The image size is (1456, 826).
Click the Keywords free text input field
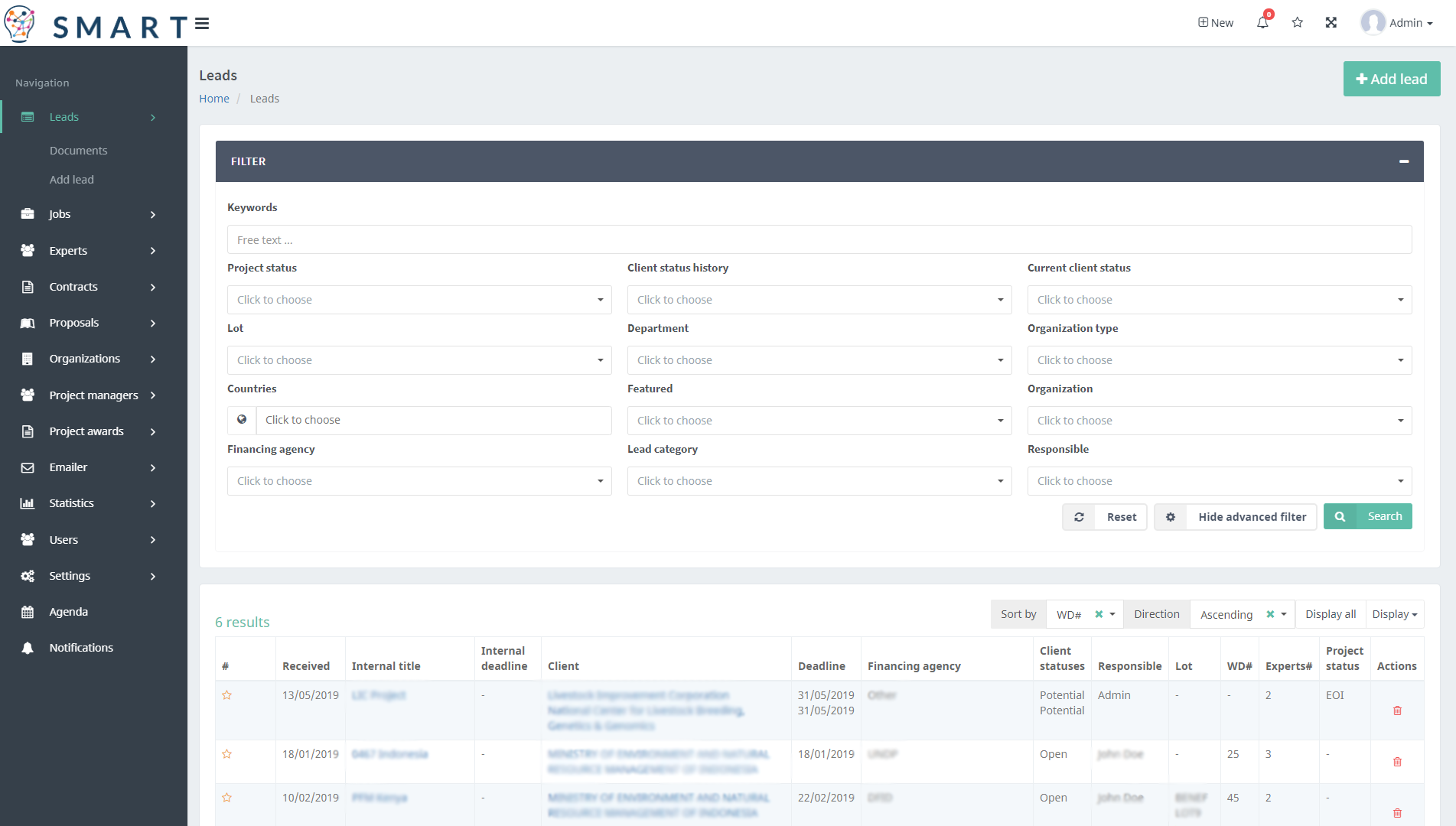[819, 240]
